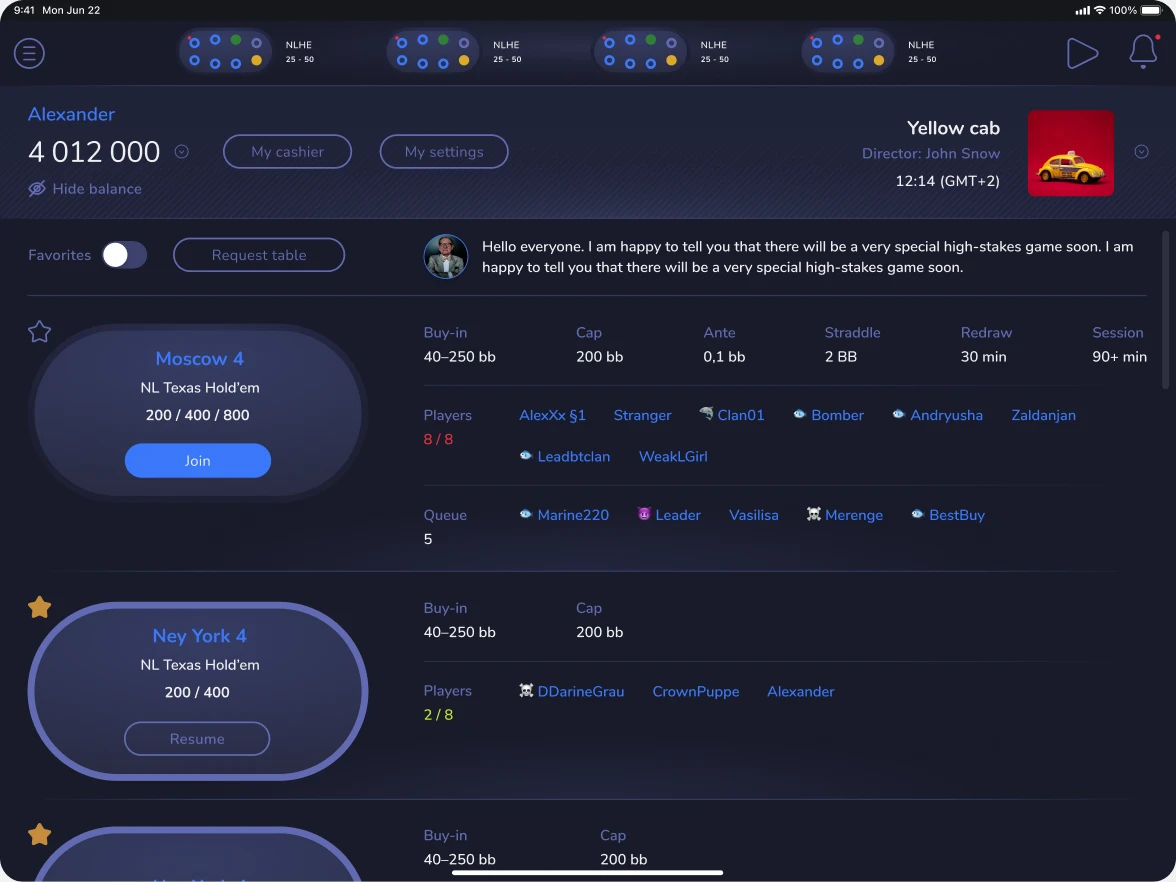The height and width of the screenshot is (882, 1176).
Task: Open player Alexander in Ney York 4
Action: point(800,692)
